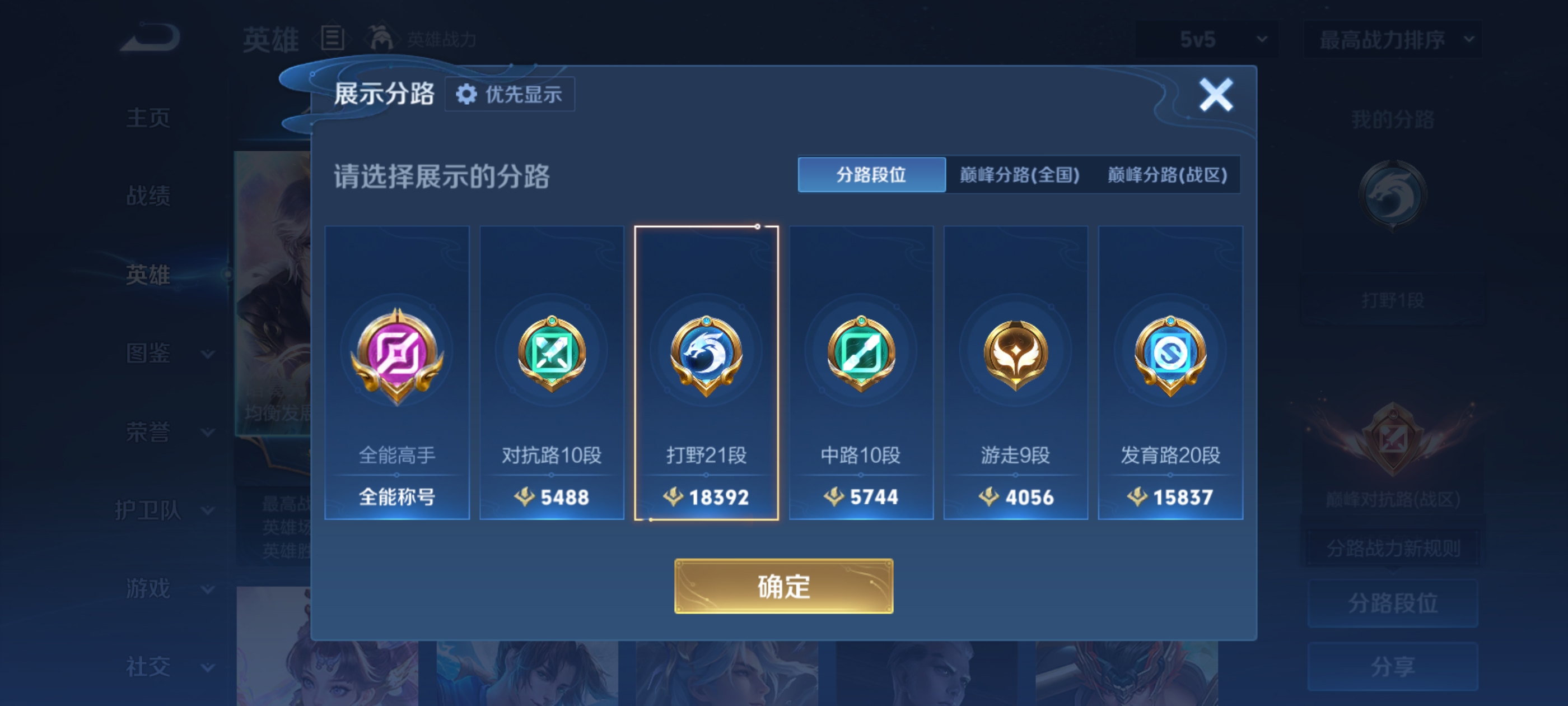Screen dimensions: 1568x706
Task: Expand the 图鉴 sidebar section
Action: pos(169,352)
